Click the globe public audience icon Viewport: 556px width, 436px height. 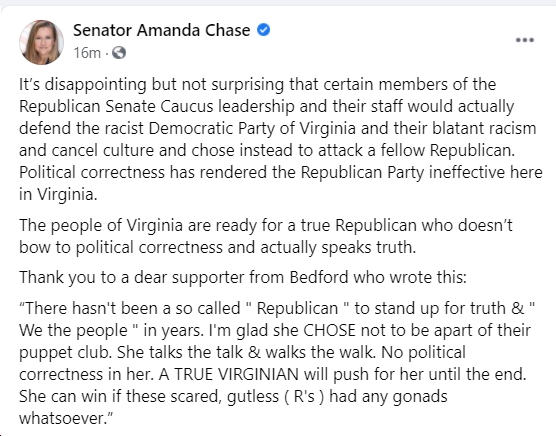pos(119,53)
